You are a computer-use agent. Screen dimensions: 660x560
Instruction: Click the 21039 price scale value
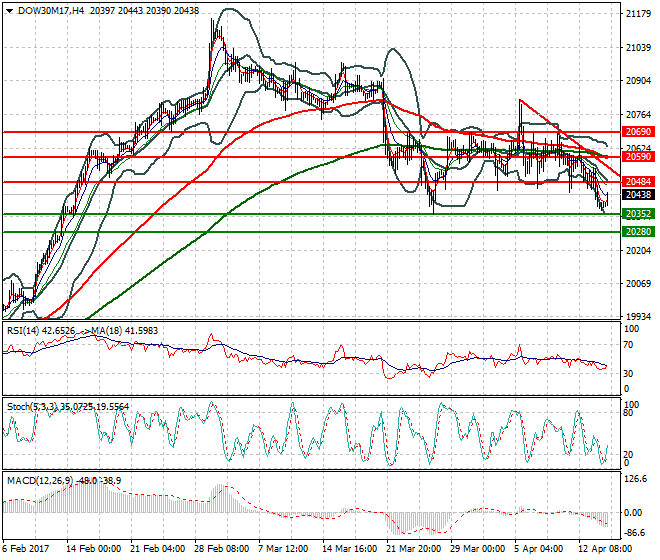tap(638, 48)
